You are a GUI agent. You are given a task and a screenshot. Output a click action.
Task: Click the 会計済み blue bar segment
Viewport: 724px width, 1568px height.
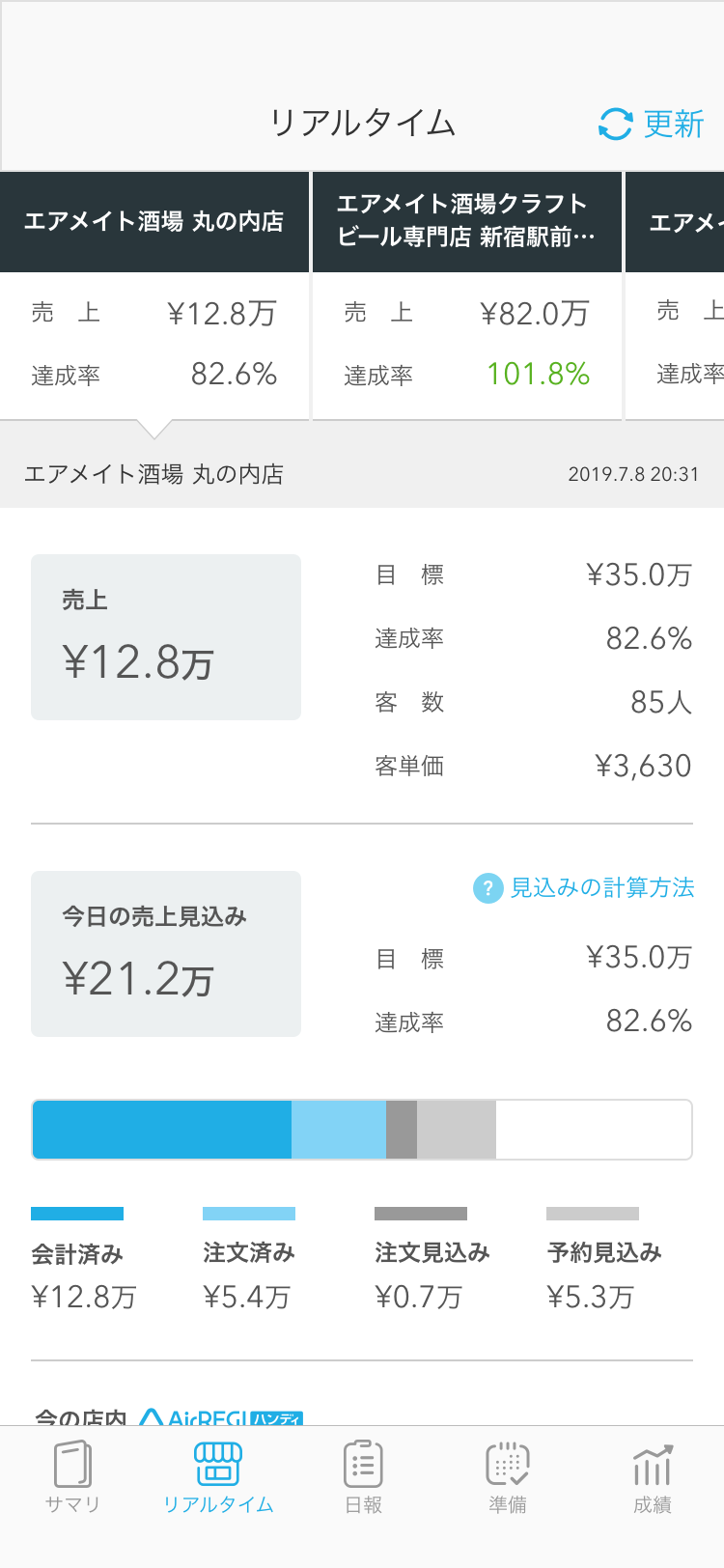click(162, 1130)
